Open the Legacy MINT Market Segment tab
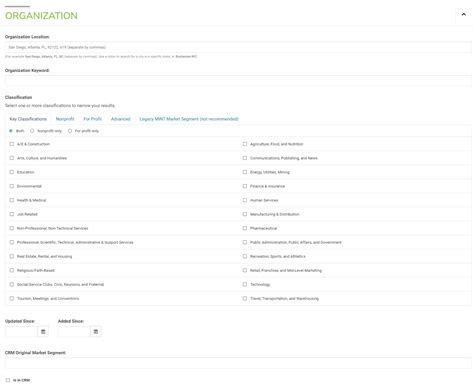The image size is (474, 392). [189, 119]
